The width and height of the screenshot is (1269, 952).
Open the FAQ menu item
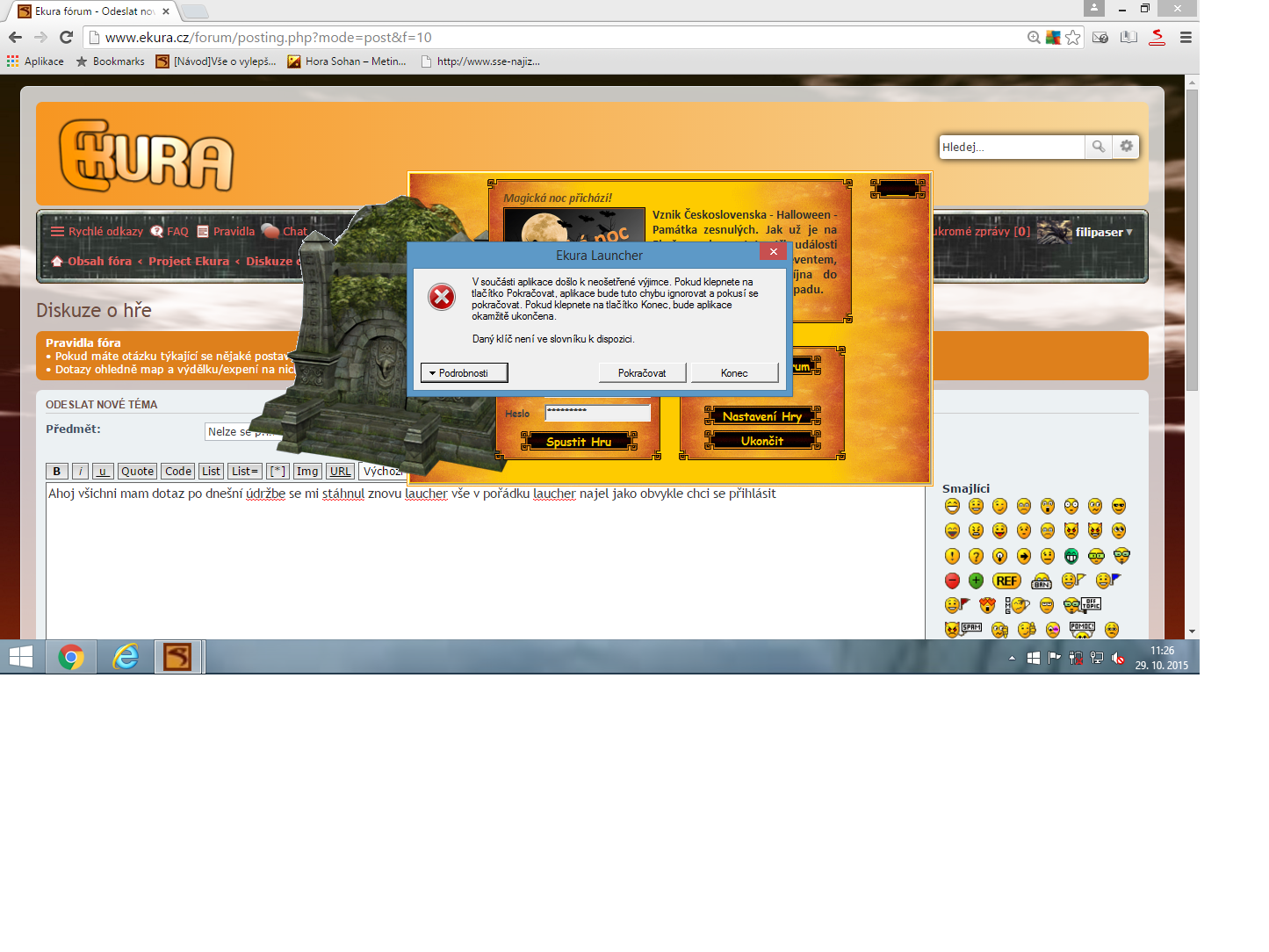point(169,232)
